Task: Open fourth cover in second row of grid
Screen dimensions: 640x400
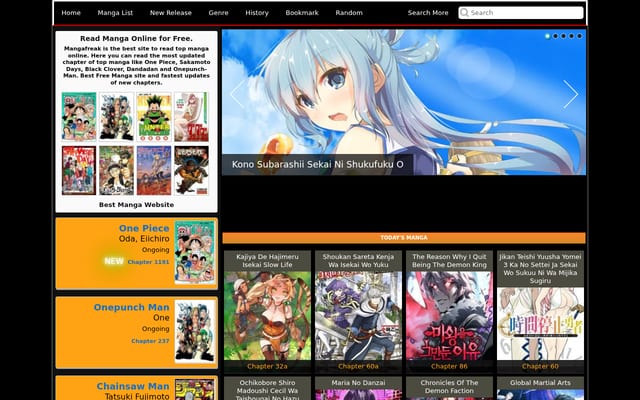Action: pos(191,171)
